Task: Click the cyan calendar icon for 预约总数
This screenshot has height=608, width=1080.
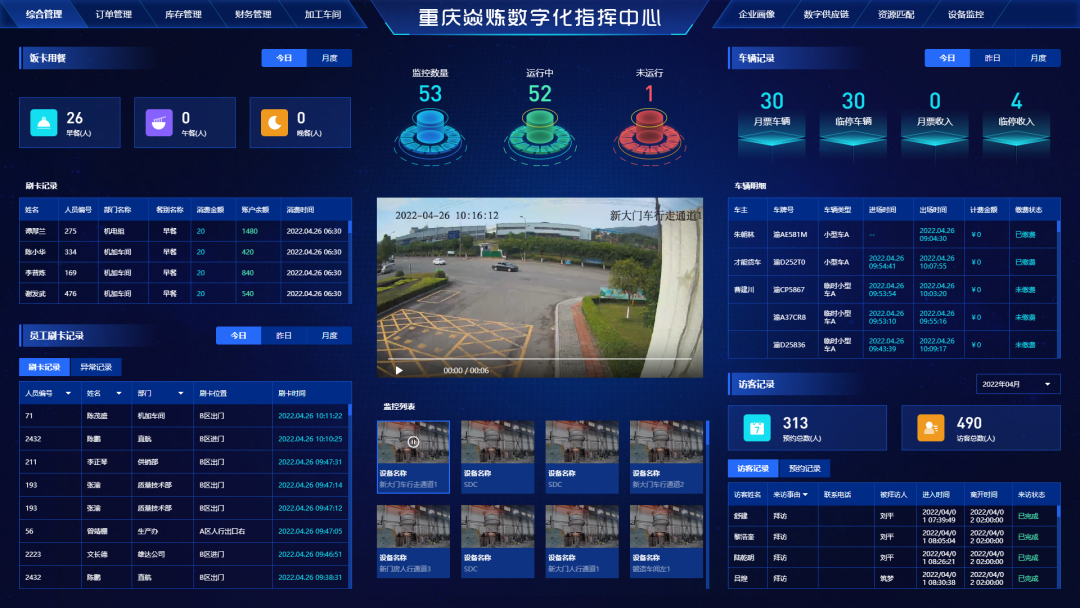Action: [757, 428]
